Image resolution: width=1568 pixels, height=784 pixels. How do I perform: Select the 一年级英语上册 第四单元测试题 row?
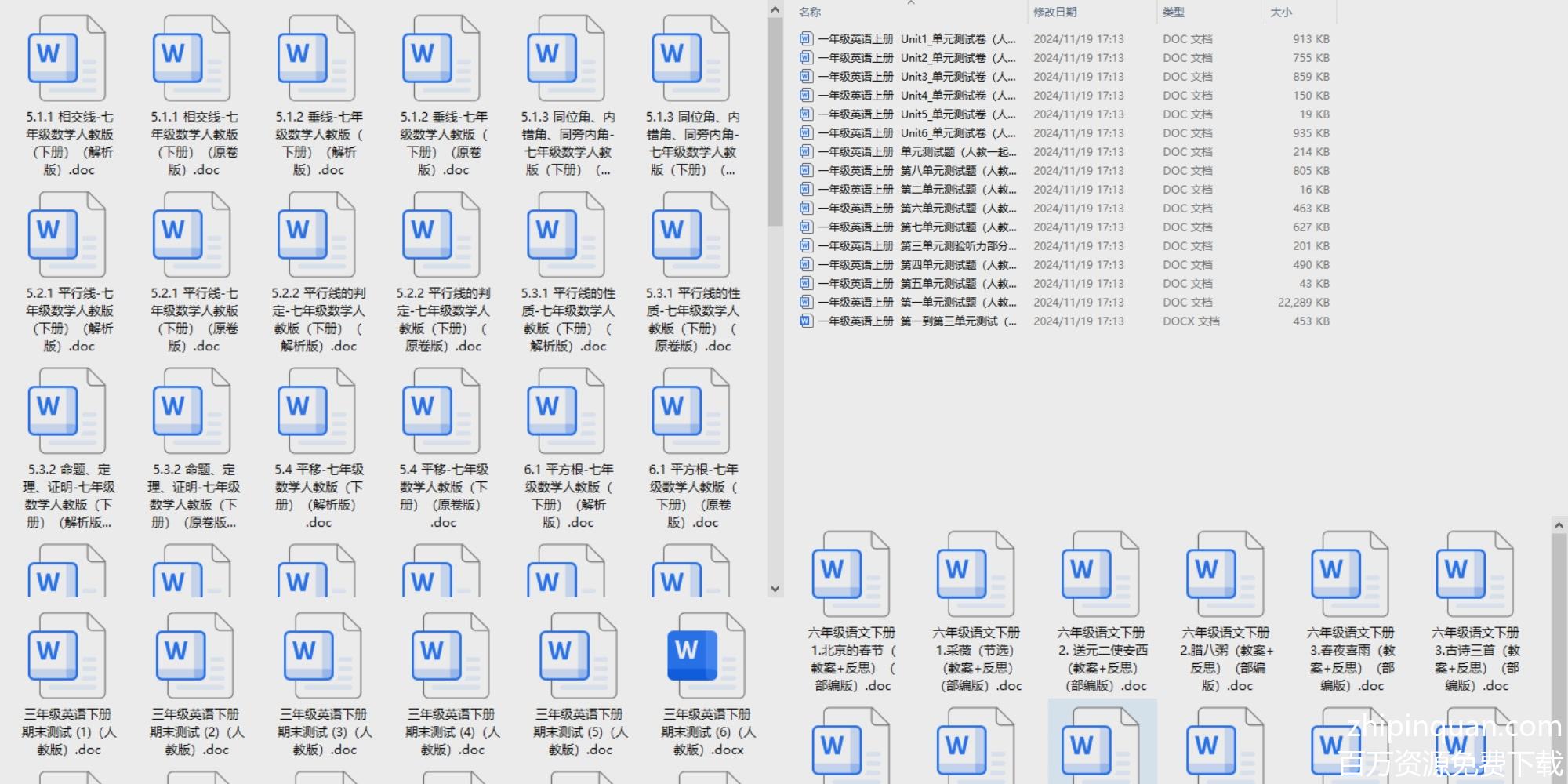coord(1065,265)
